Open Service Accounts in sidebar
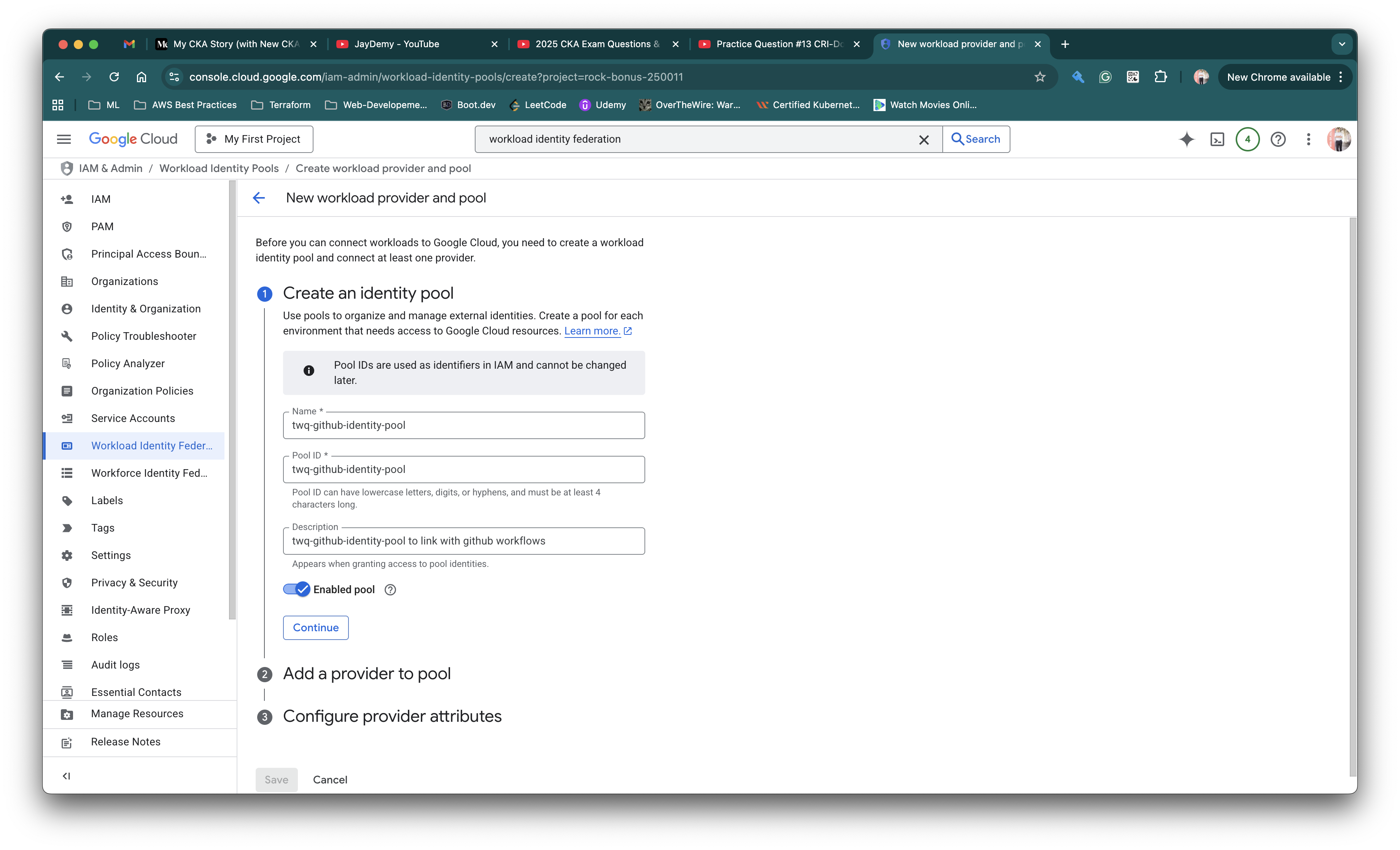Screen dimensions: 1400x850 [x=134, y=418]
